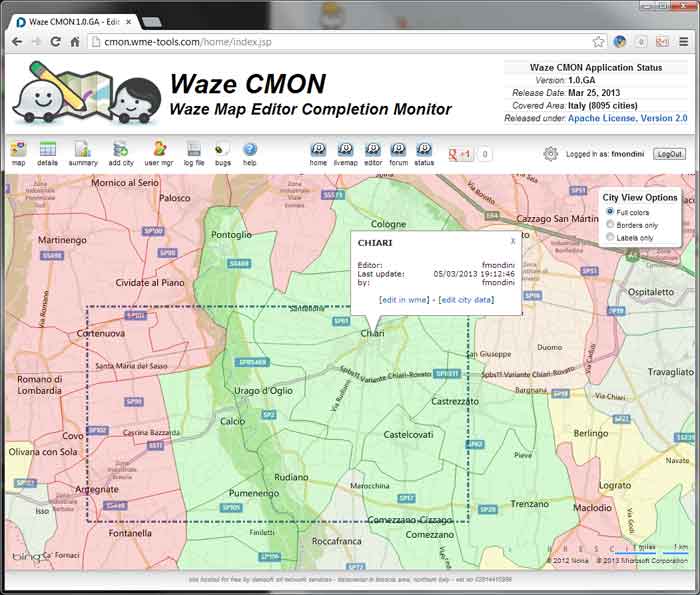
Task: Click the Travagliato map label
Action: coord(671,372)
